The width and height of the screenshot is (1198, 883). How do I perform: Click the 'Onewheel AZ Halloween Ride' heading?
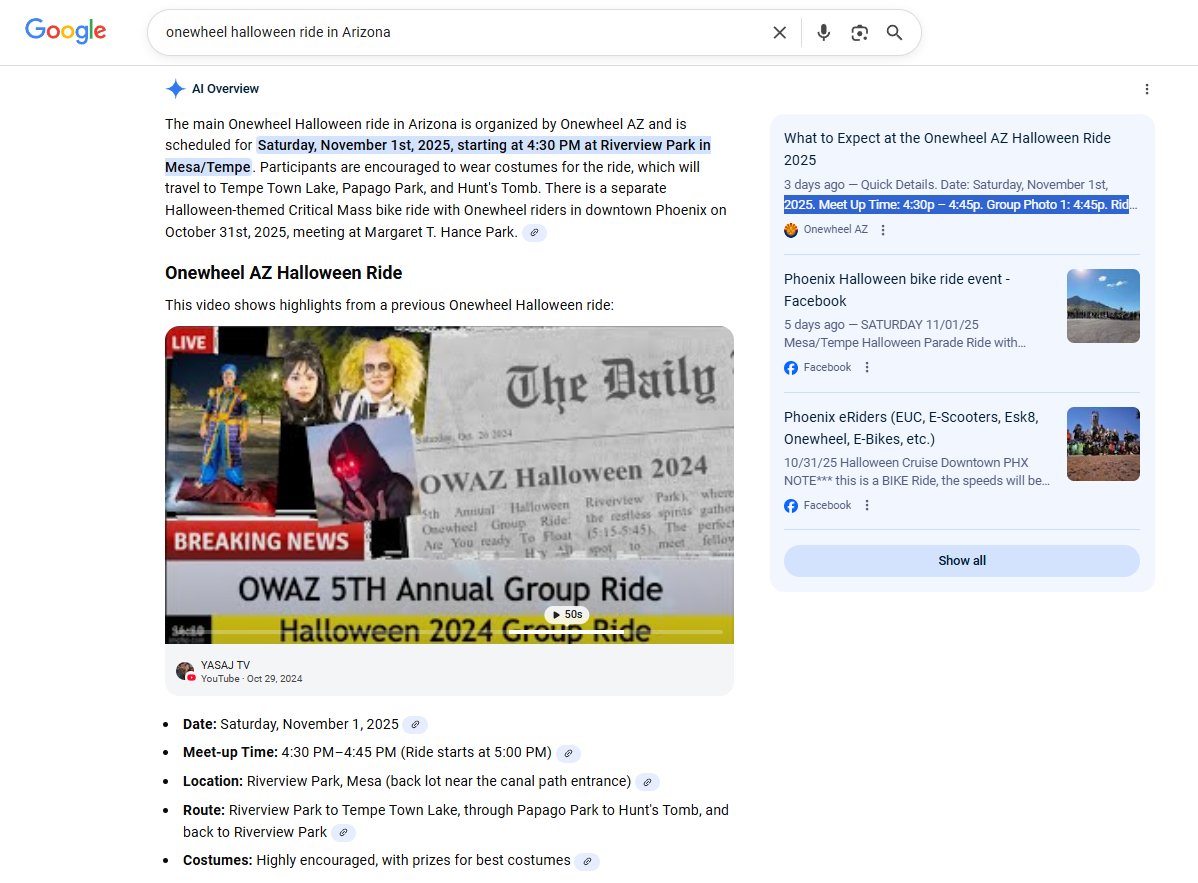point(283,273)
